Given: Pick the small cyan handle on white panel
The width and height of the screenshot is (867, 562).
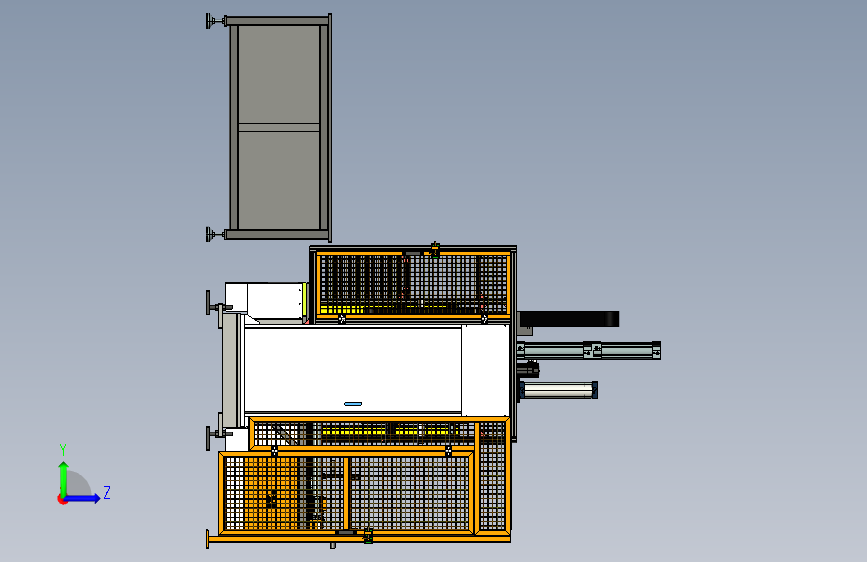Looking at the screenshot, I should (353, 404).
